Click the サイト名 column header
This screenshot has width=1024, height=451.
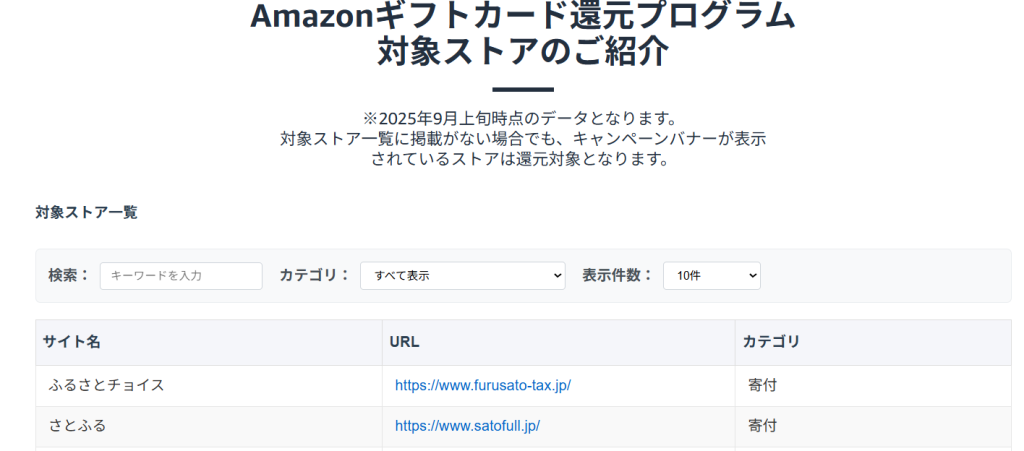coord(72,342)
